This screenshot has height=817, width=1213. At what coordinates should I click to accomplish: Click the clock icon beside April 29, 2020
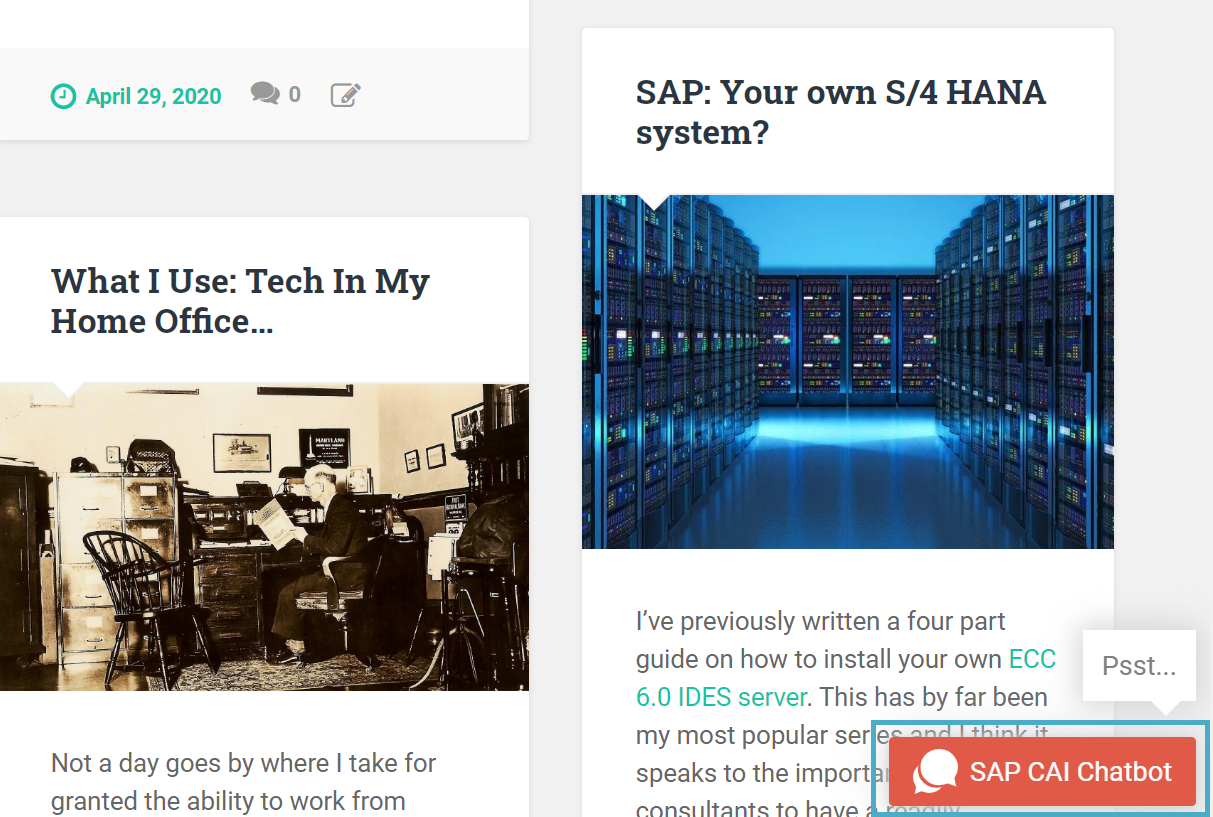63,96
